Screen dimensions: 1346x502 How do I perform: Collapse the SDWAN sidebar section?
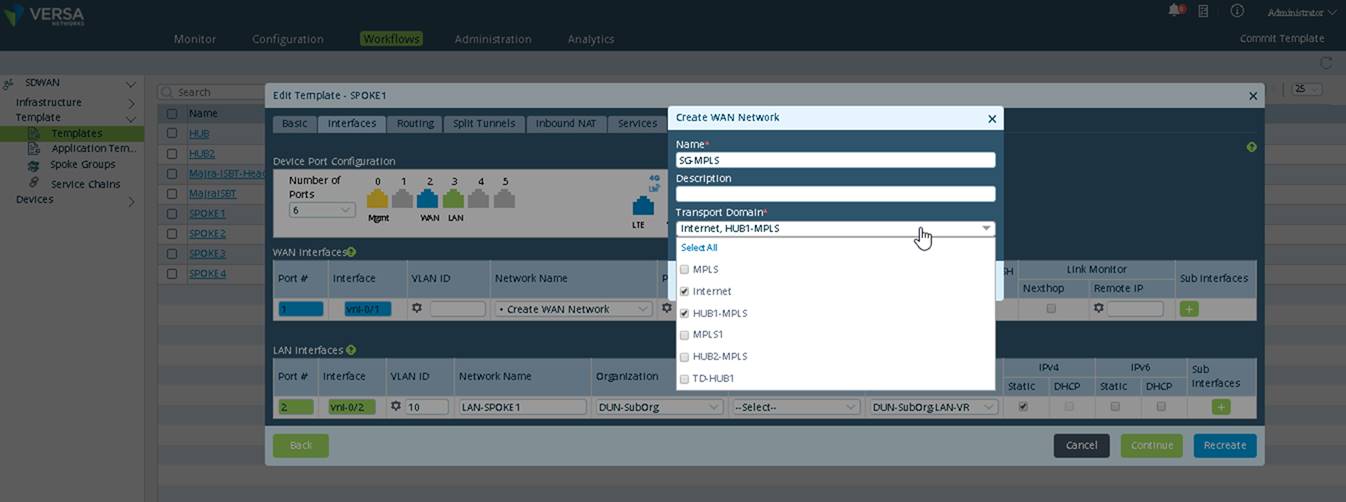click(x=131, y=83)
